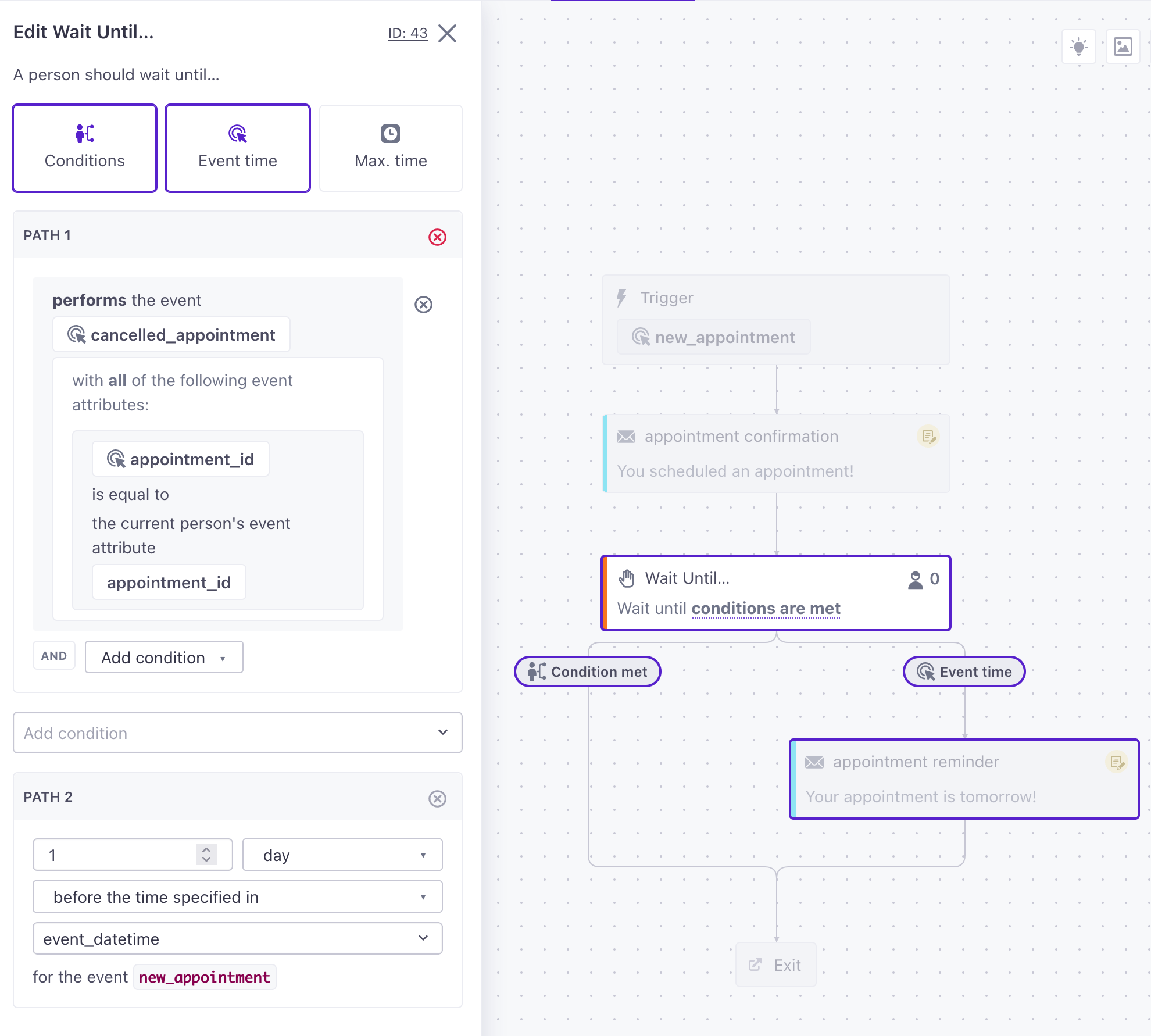
Task: Open the Add condition menu under AND
Action: pyautogui.click(x=163, y=657)
